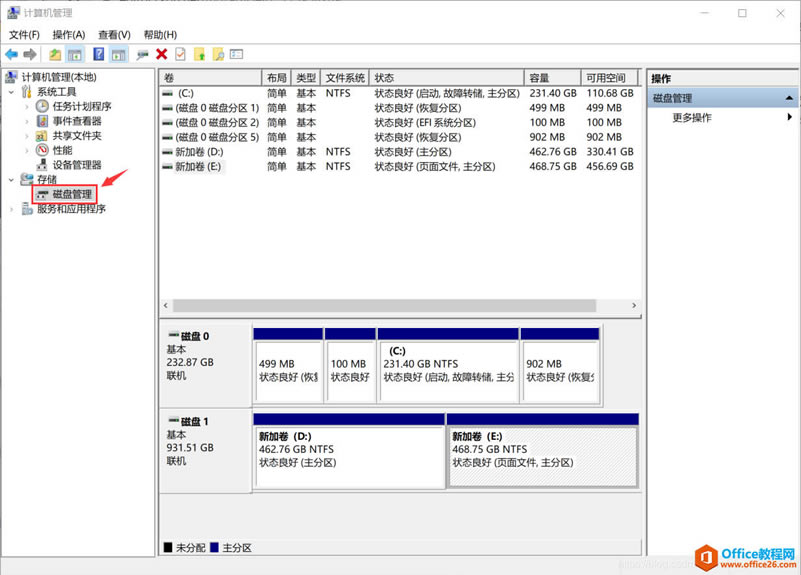Open 事件查看器 tree node
Image resolution: width=801 pixels, height=575 pixels.
(77, 121)
